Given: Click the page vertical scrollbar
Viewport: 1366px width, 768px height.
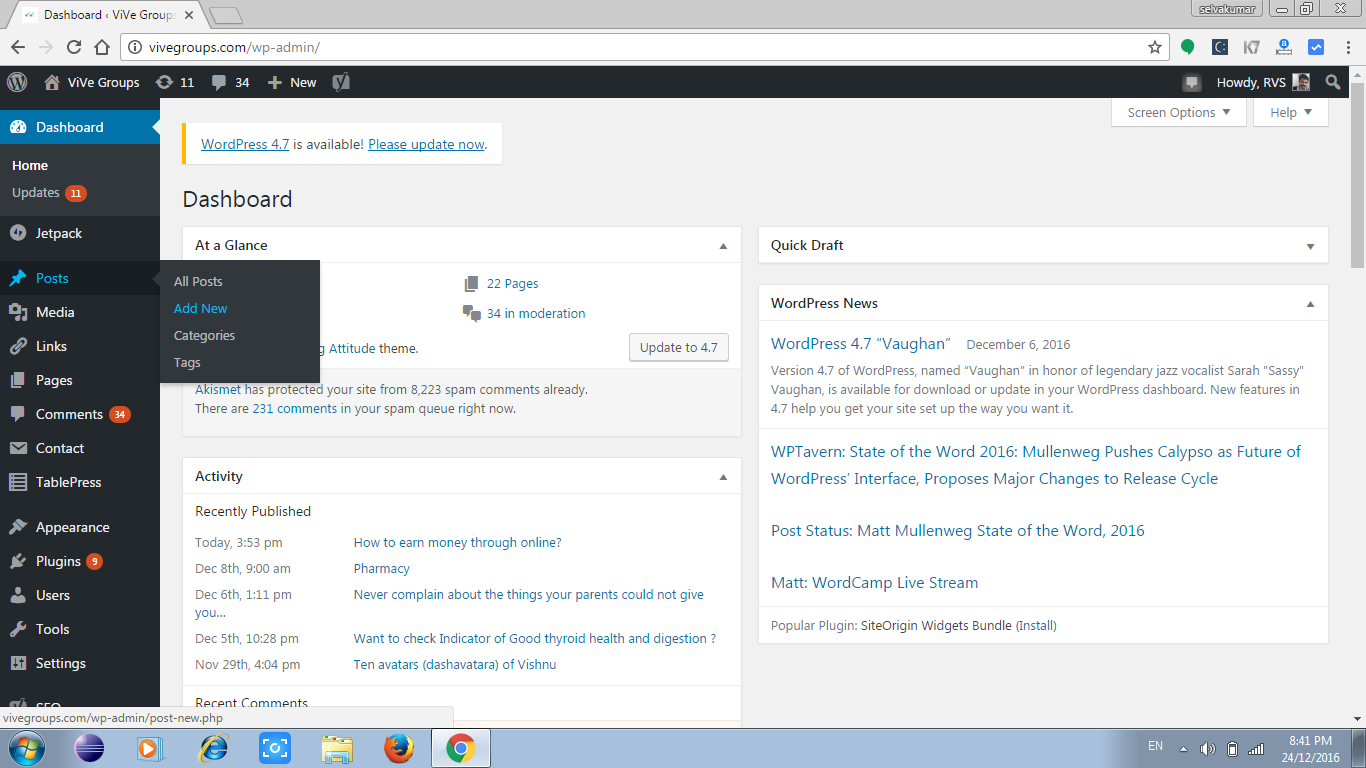Looking at the screenshot, I should coord(1357,175).
